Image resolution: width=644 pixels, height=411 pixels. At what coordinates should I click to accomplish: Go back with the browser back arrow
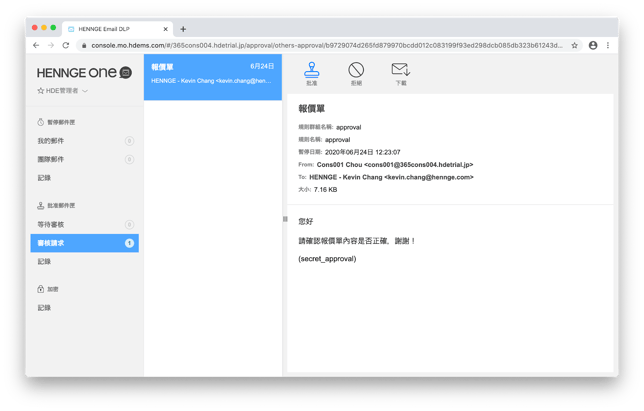click(x=36, y=45)
